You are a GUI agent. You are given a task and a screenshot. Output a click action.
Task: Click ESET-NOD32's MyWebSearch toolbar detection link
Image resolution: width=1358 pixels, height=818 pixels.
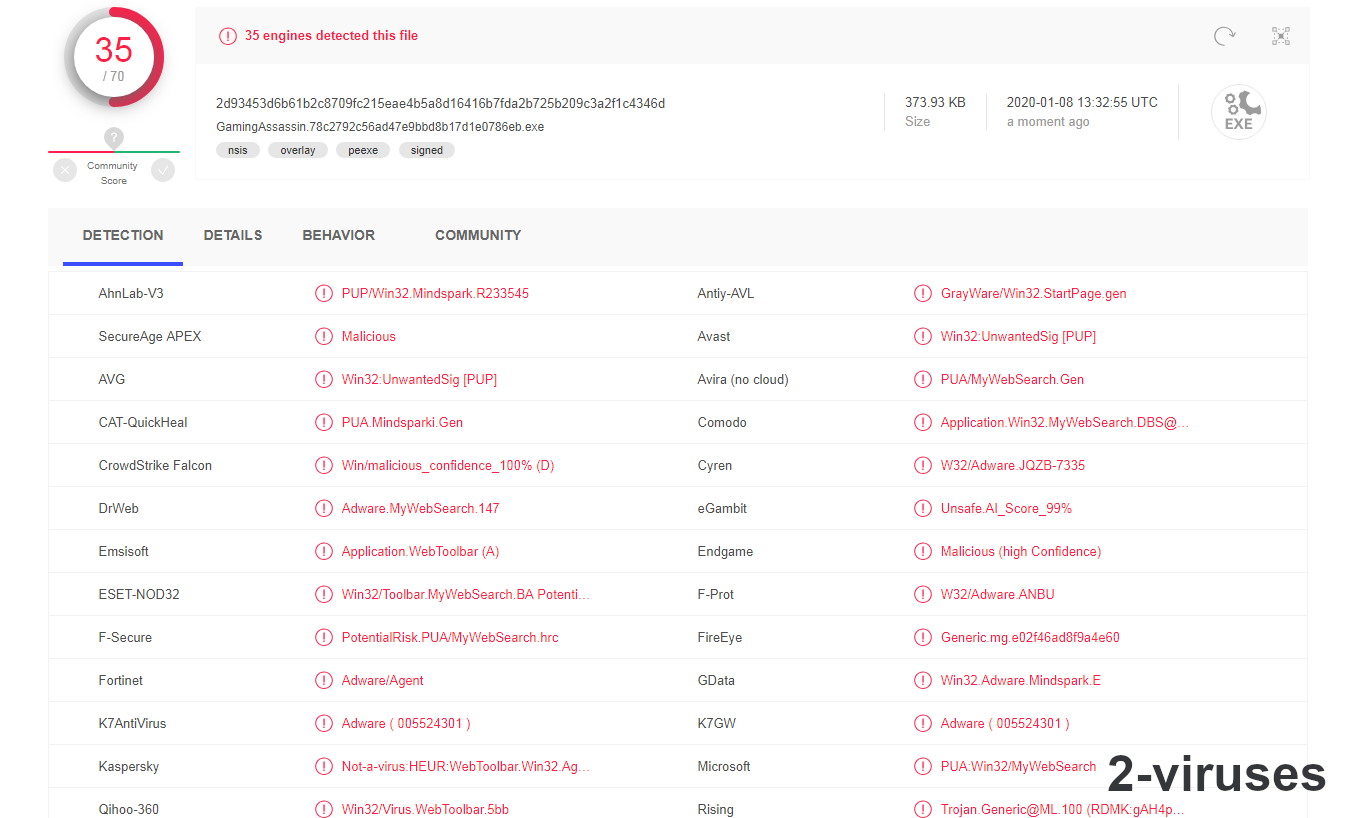[464, 594]
